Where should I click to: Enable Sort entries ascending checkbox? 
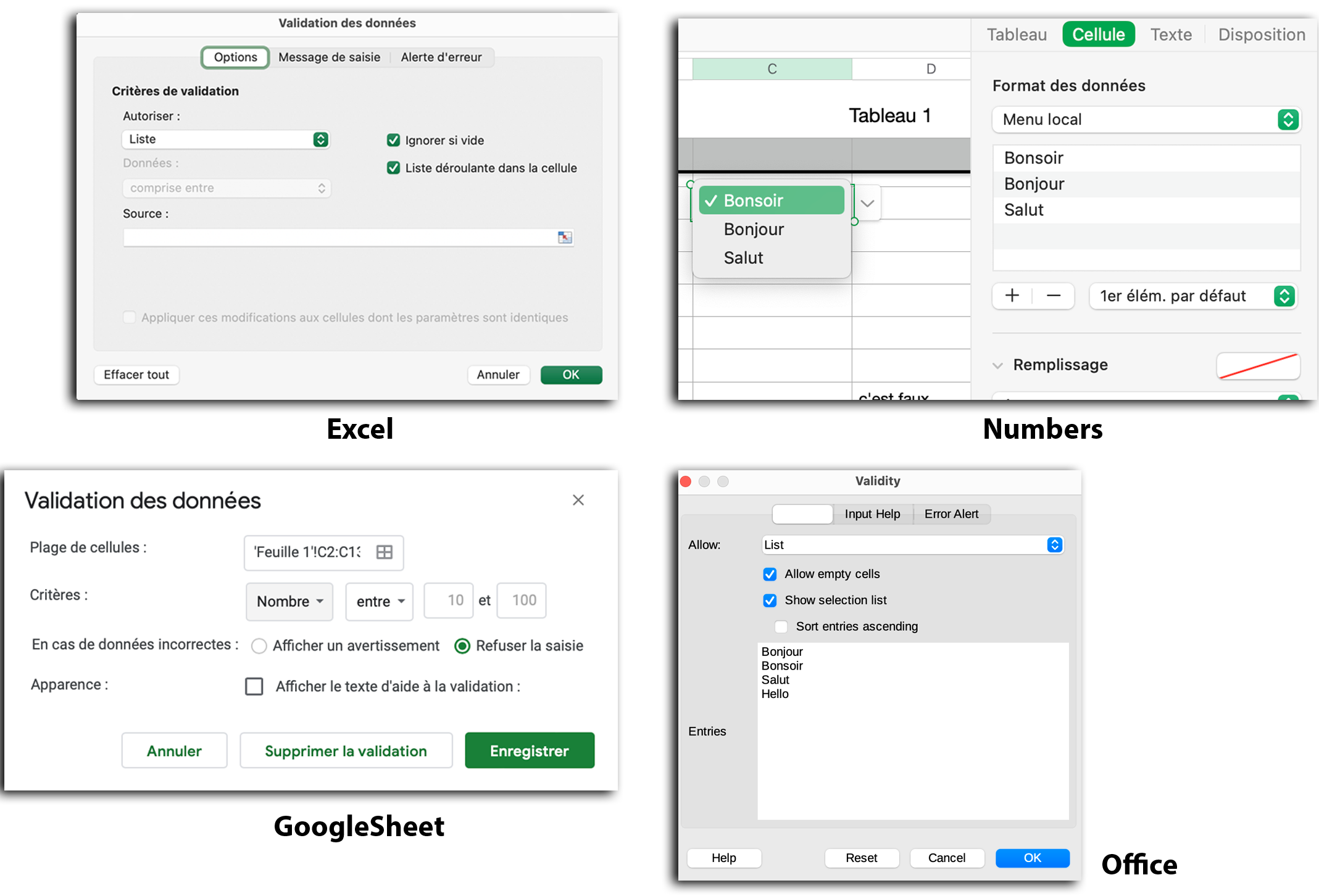pyautogui.click(x=781, y=627)
